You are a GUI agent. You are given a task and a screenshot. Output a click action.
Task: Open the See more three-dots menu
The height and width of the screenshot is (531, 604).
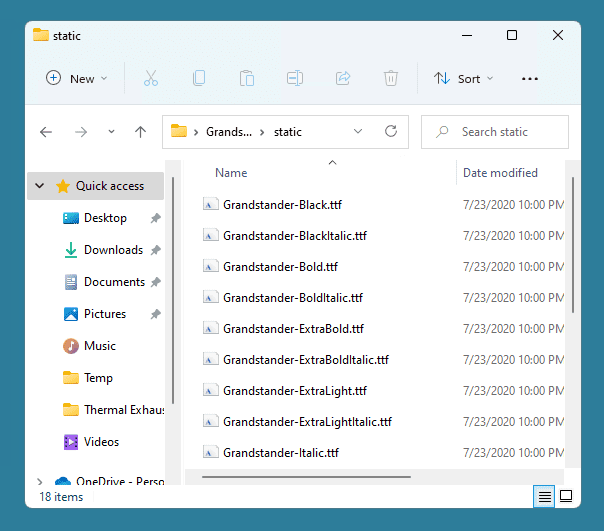click(530, 79)
